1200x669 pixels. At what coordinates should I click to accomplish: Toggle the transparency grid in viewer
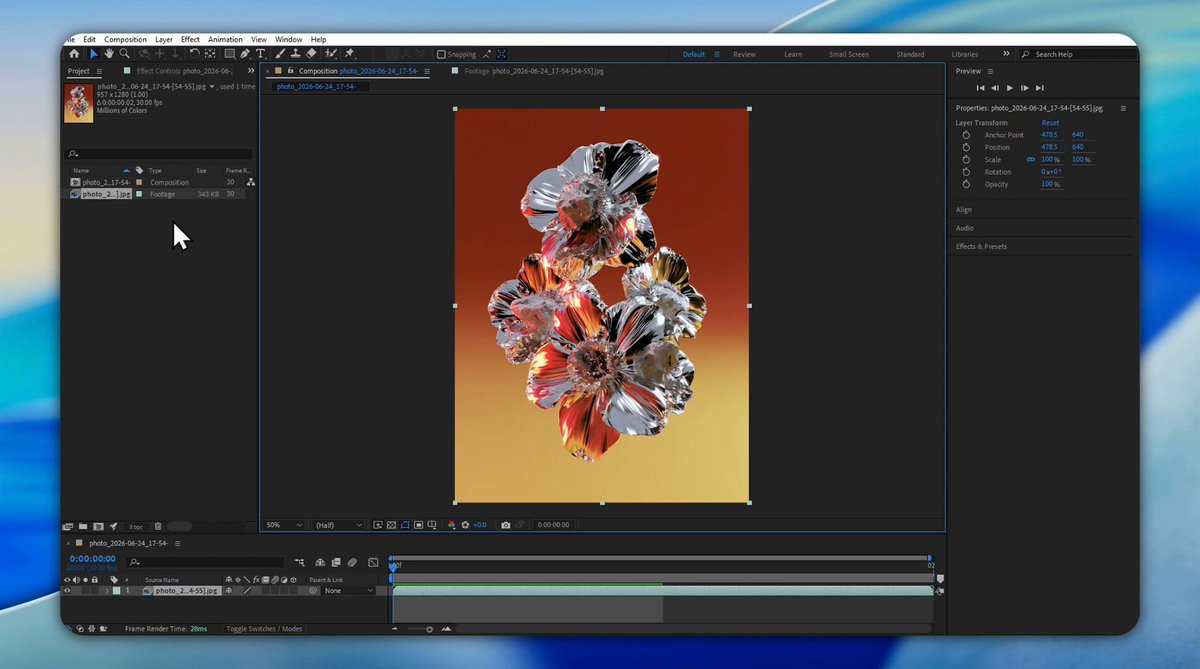click(391, 525)
